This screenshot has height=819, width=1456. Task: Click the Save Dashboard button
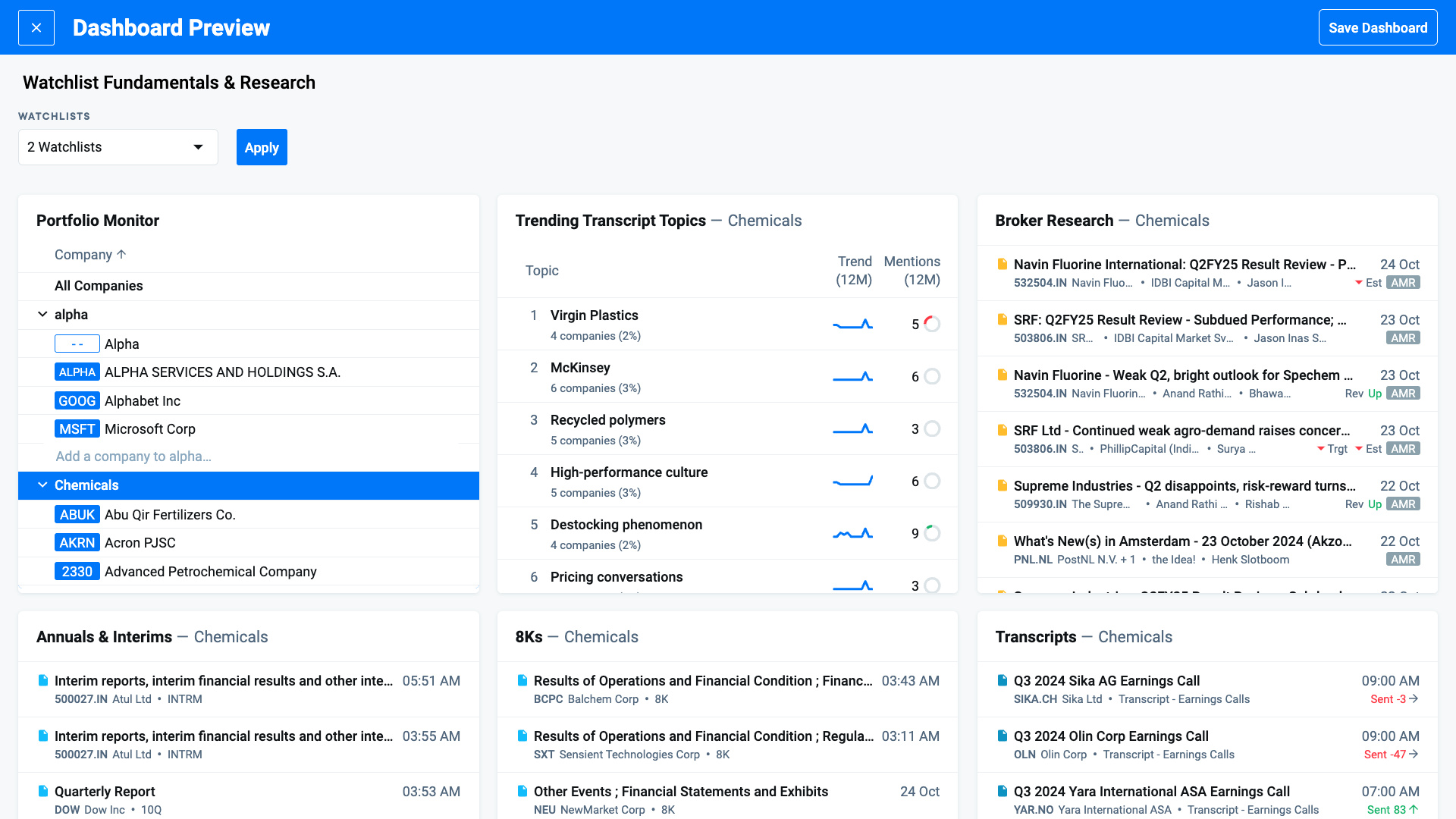[1377, 28]
